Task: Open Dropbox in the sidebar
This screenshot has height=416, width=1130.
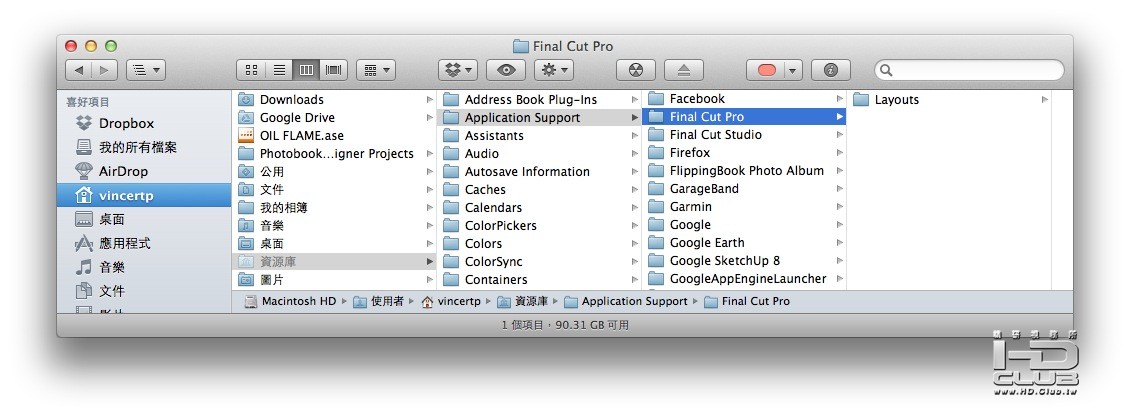Action: pyautogui.click(x=144, y=123)
